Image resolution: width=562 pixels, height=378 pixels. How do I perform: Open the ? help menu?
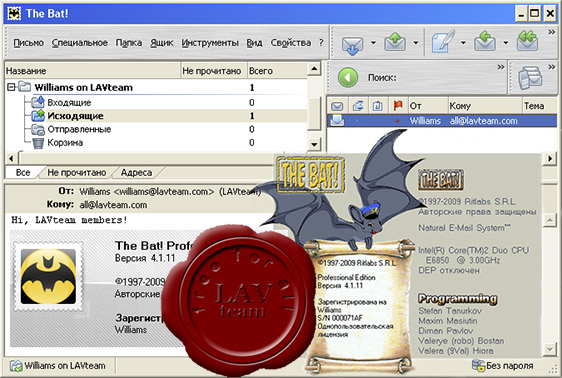(321, 43)
